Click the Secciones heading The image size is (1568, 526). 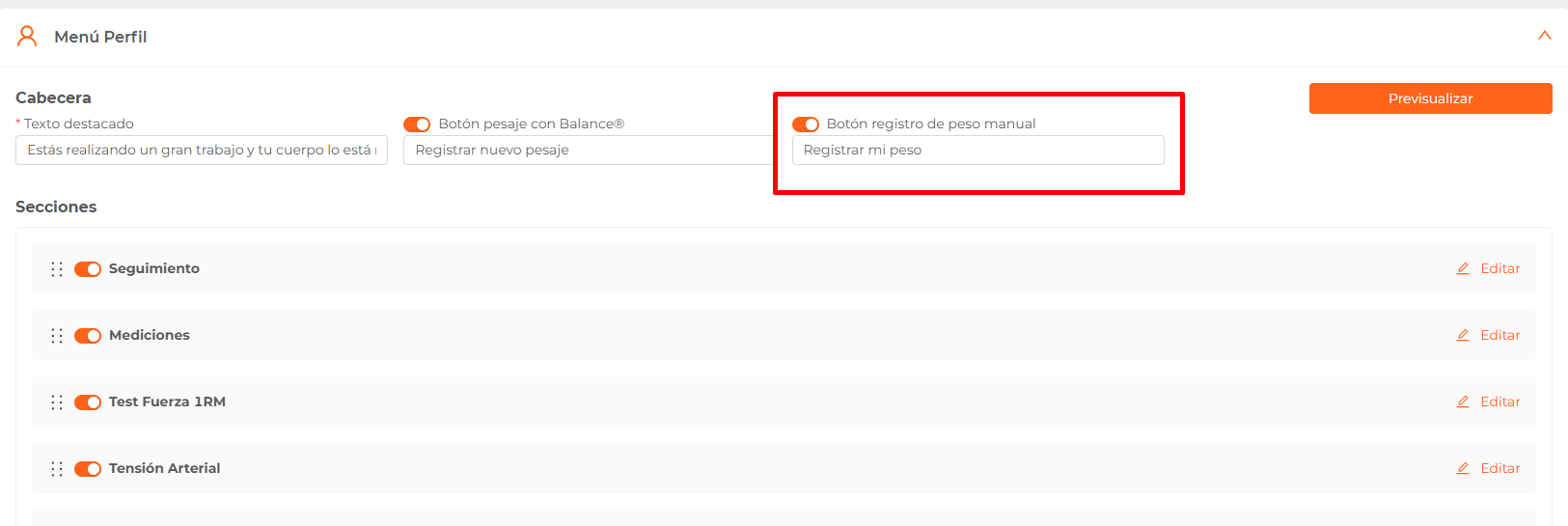click(x=56, y=207)
